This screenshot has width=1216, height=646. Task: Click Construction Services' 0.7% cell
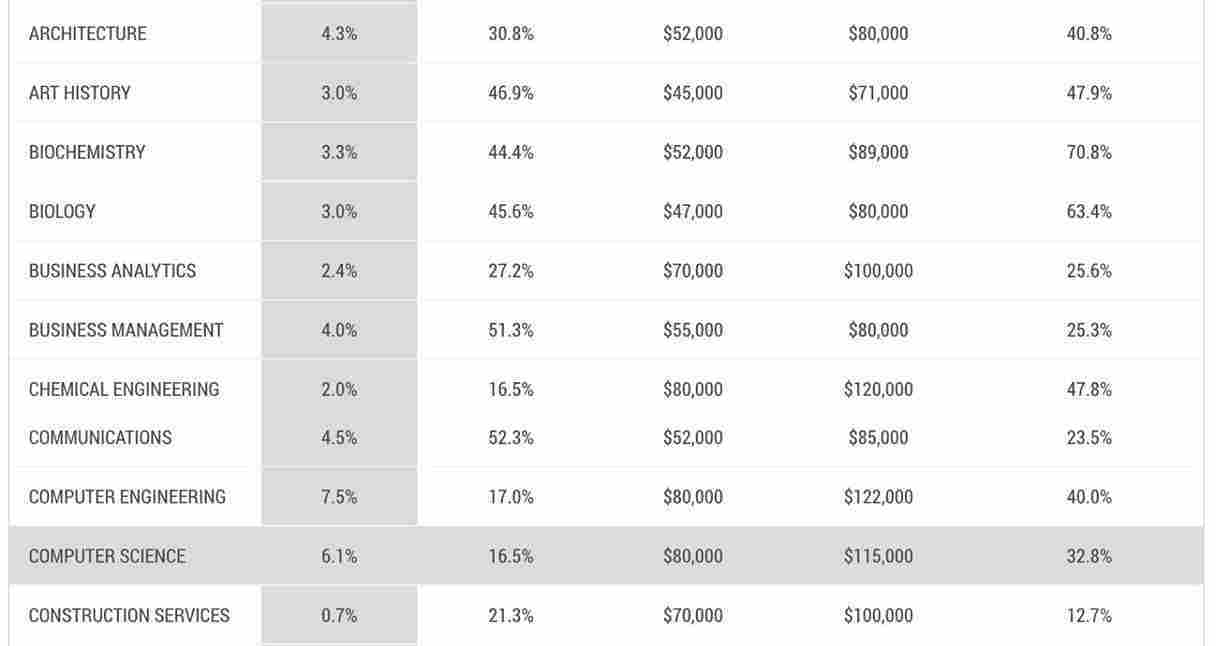coord(339,615)
